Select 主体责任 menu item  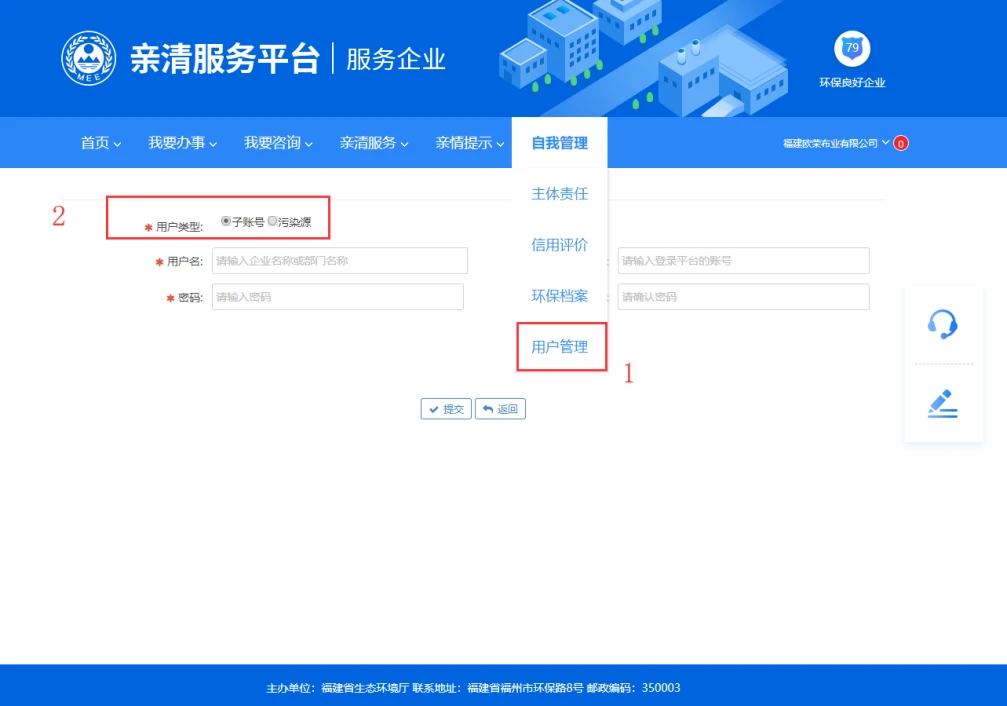click(560, 194)
